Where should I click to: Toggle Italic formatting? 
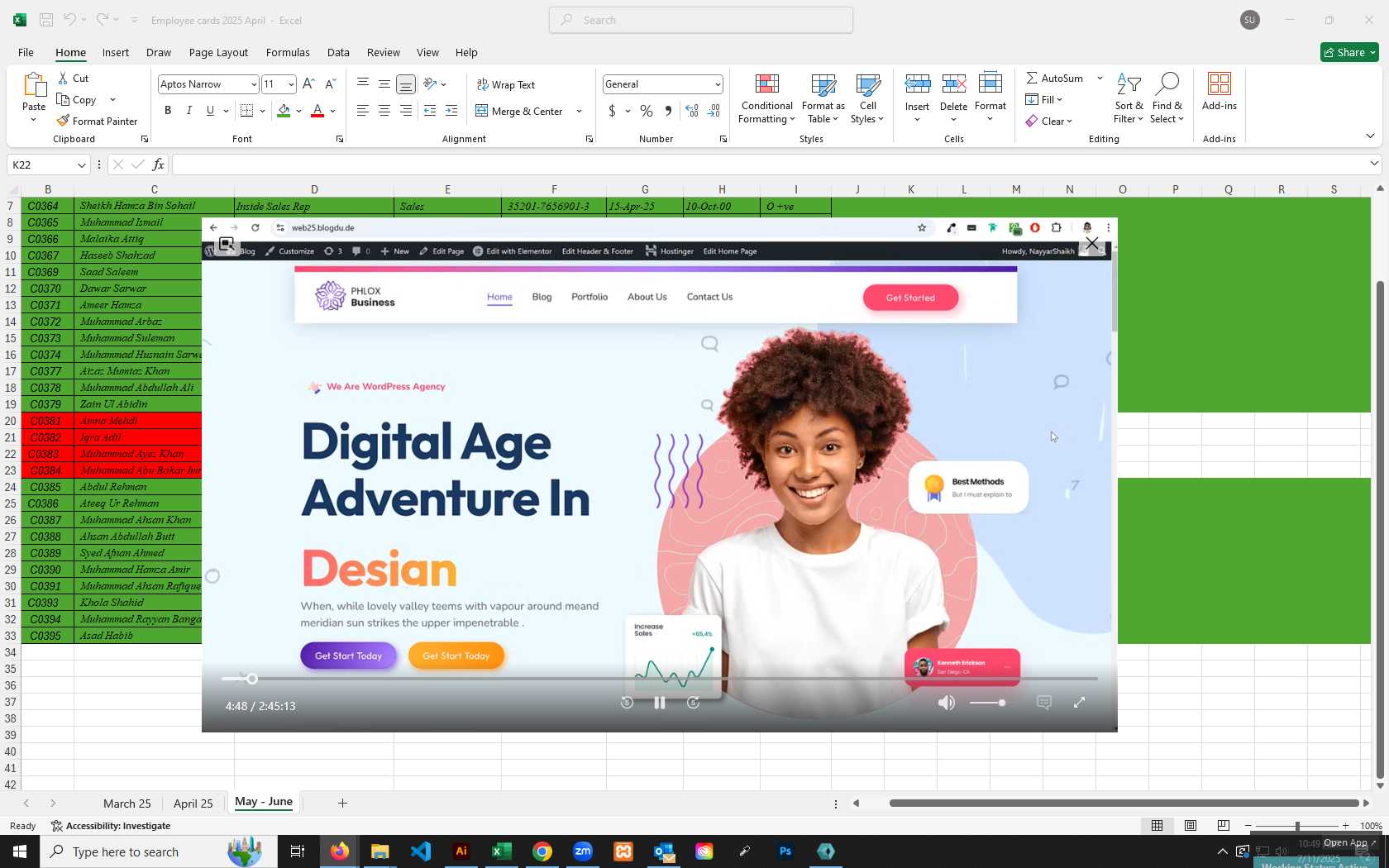pyautogui.click(x=189, y=111)
